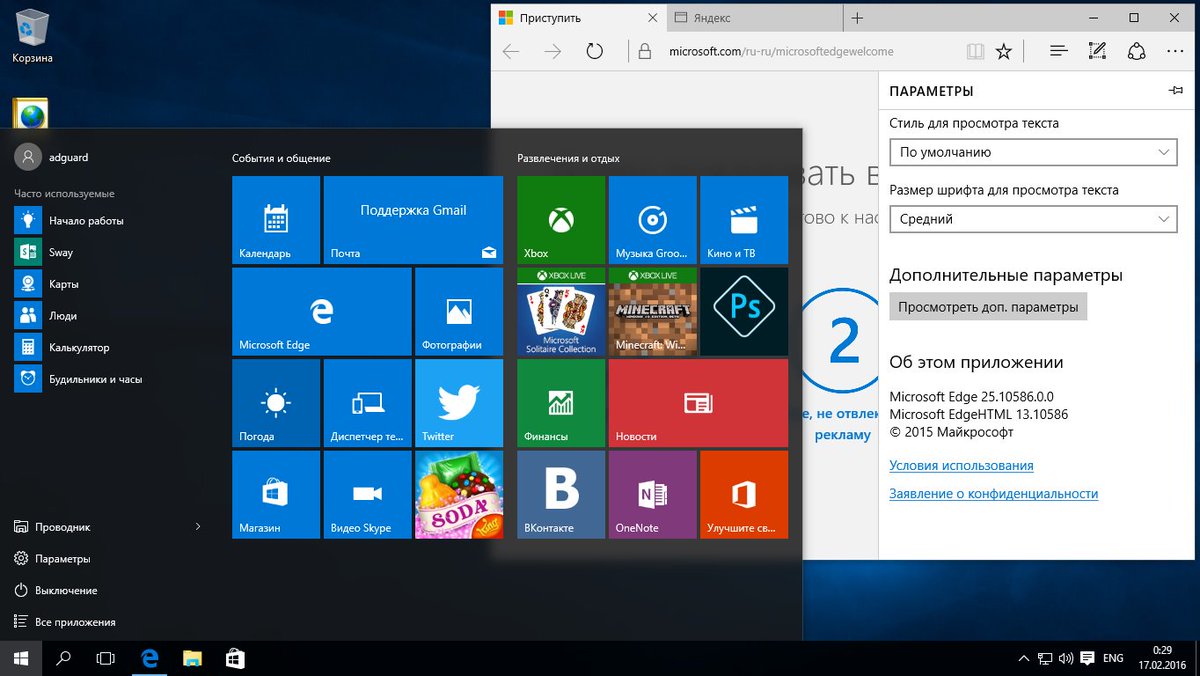Open the Xbox tile
Screen dimensions: 1200x676
[561, 220]
